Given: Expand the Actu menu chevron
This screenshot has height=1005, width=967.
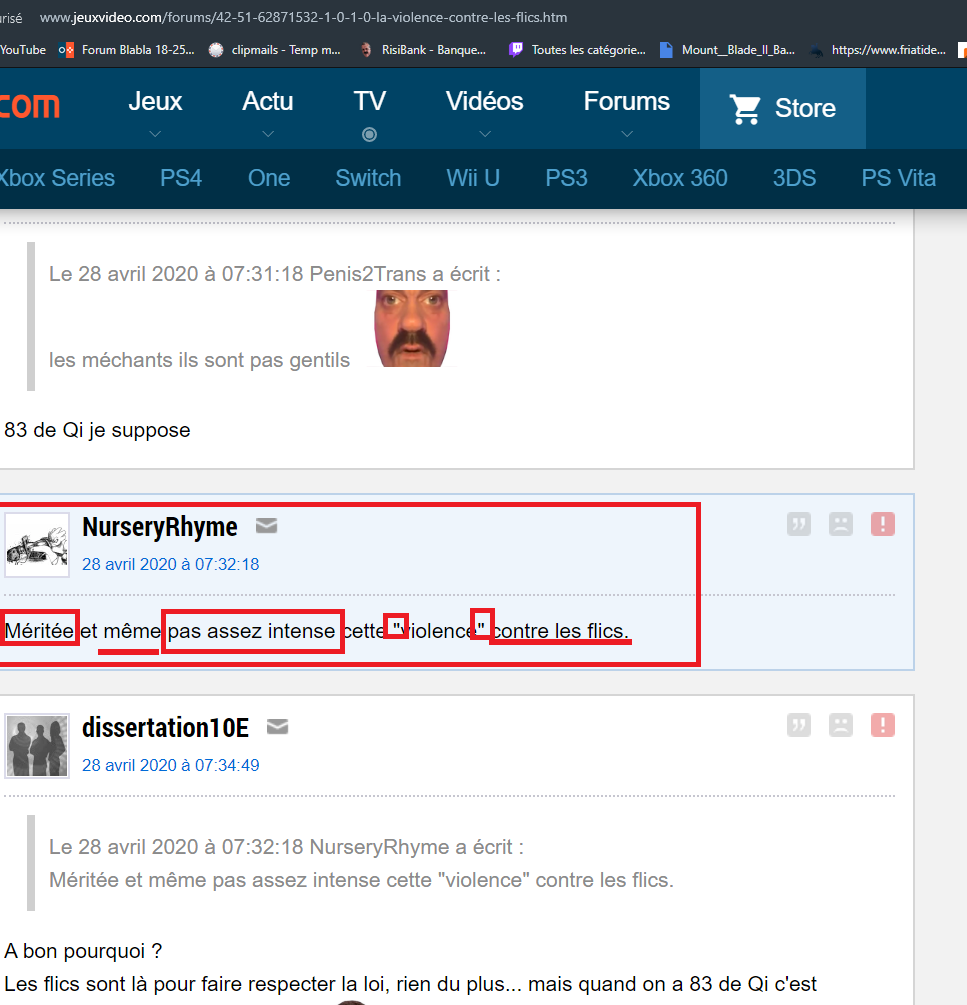Looking at the screenshot, I should click(268, 134).
